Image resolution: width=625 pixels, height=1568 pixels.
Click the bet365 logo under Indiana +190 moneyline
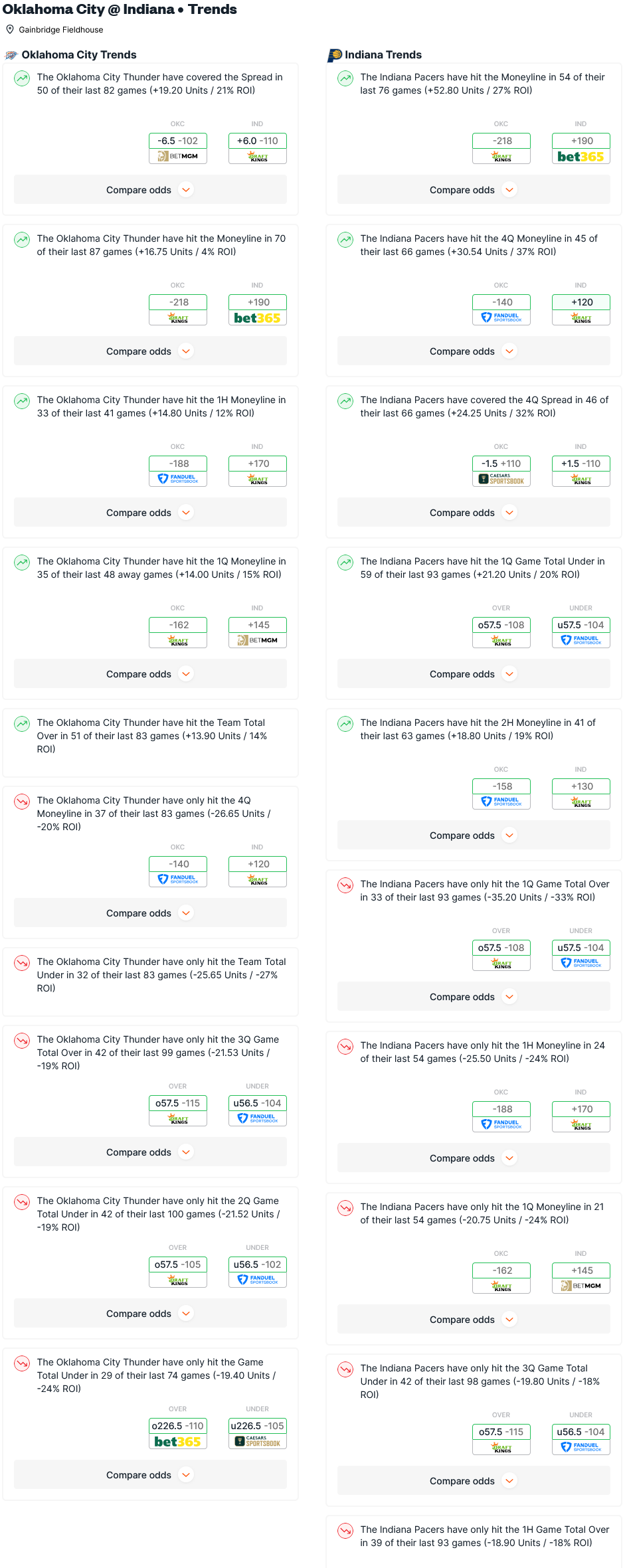(x=581, y=157)
